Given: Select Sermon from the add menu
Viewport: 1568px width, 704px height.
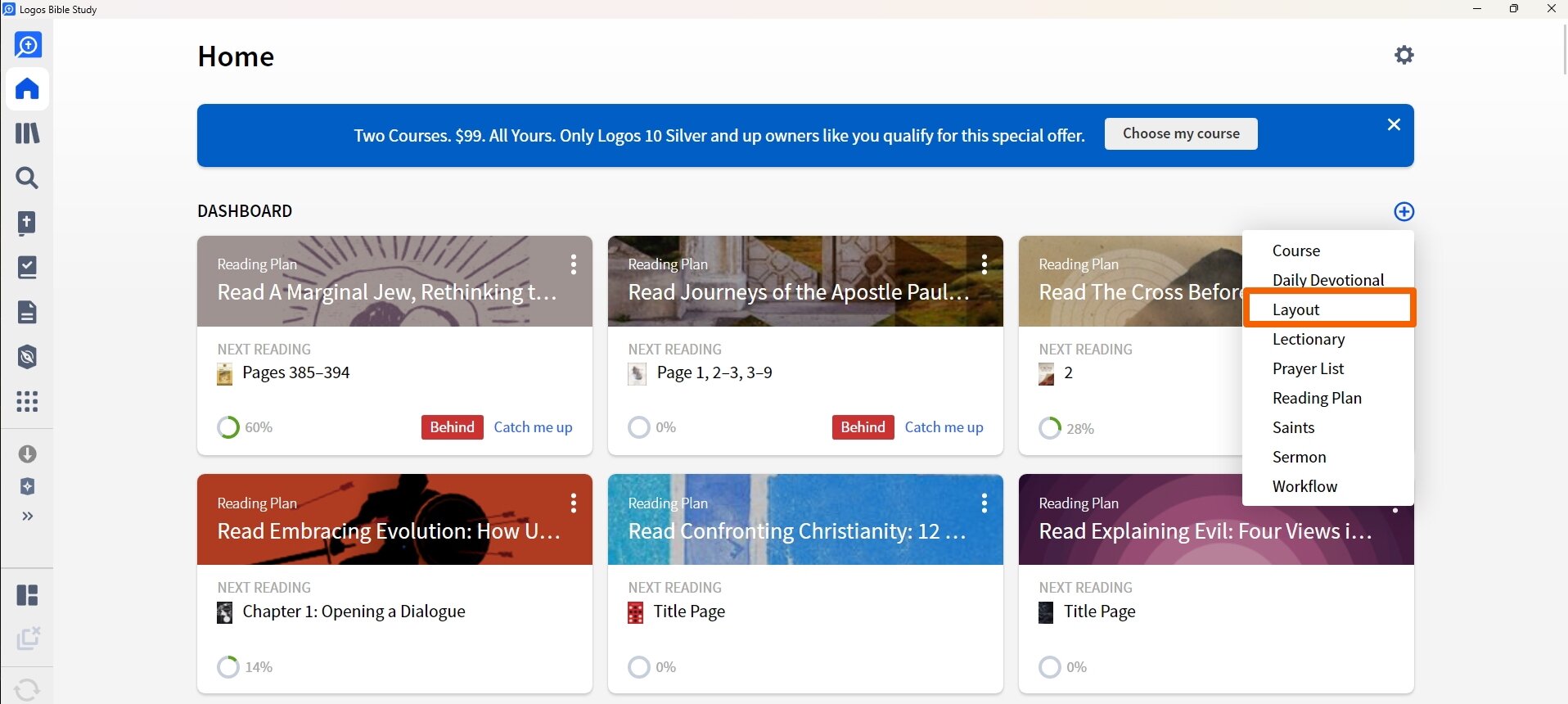Looking at the screenshot, I should [1328, 457].
